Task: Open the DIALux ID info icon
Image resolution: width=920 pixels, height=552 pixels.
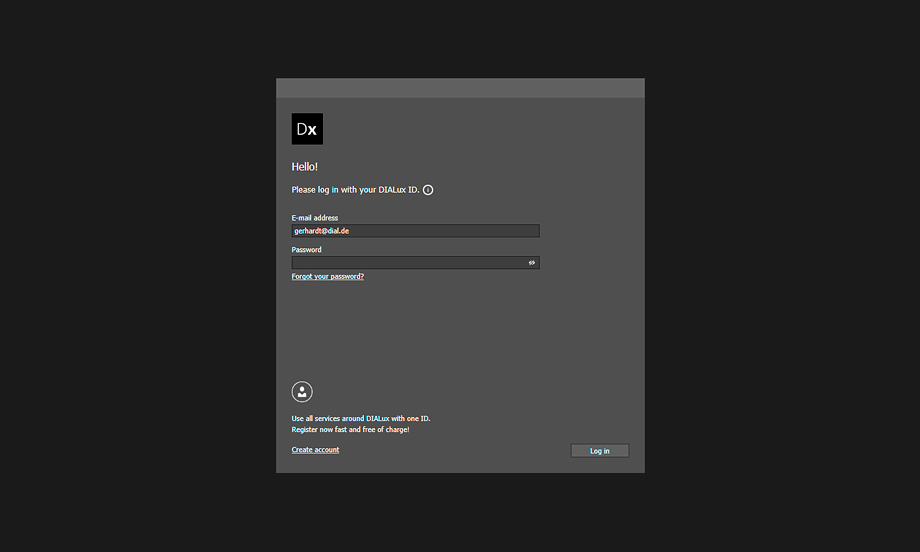Action: click(x=428, y=190)
